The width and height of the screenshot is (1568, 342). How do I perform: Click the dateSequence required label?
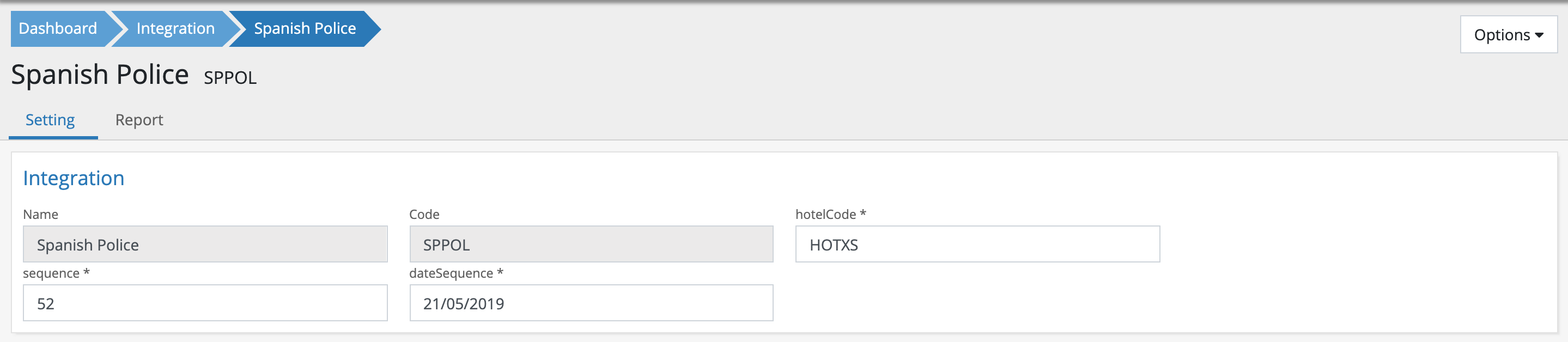click(456, 273)
